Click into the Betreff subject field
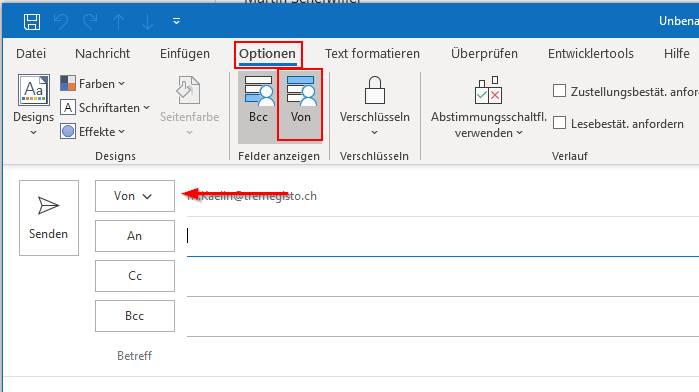This screenshot has width=699, height=392. tap(443, 356)
